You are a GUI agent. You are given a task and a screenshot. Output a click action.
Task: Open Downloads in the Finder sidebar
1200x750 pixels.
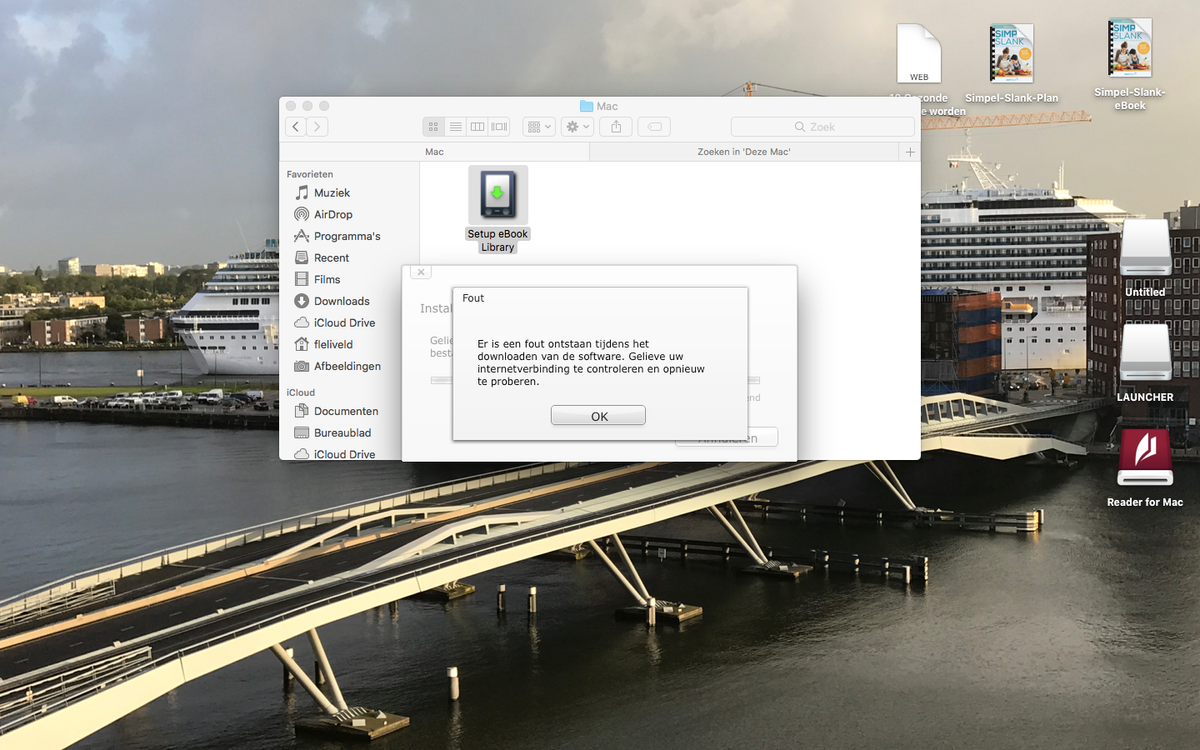tap(341, 301)
